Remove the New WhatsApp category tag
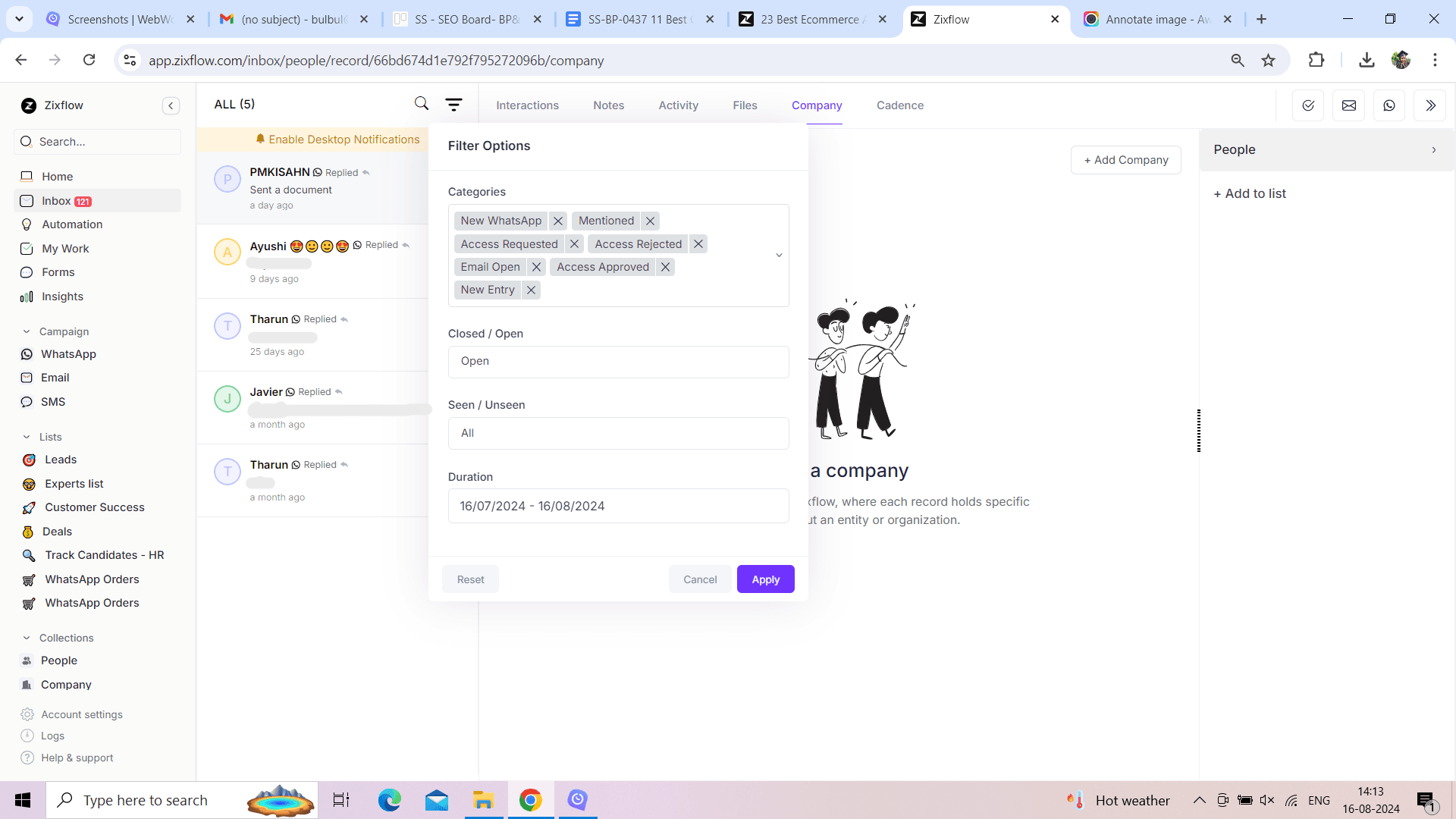This screenshot has width=1456, height=819. pyautogui.click(x=558, y=221)
